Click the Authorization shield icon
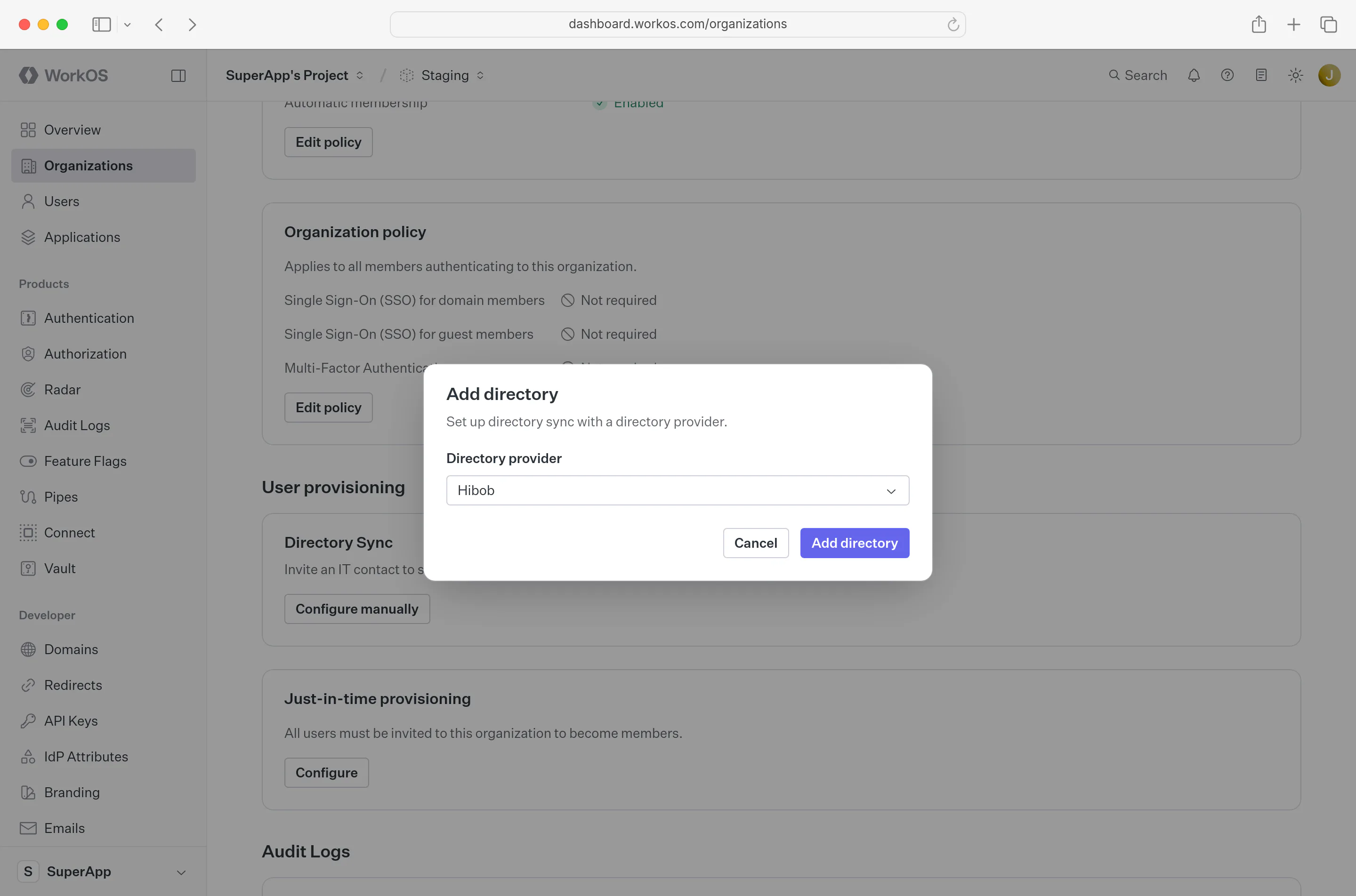Image resolution: width=1356 pixels, height=896 pixels. tap(28, 354)
